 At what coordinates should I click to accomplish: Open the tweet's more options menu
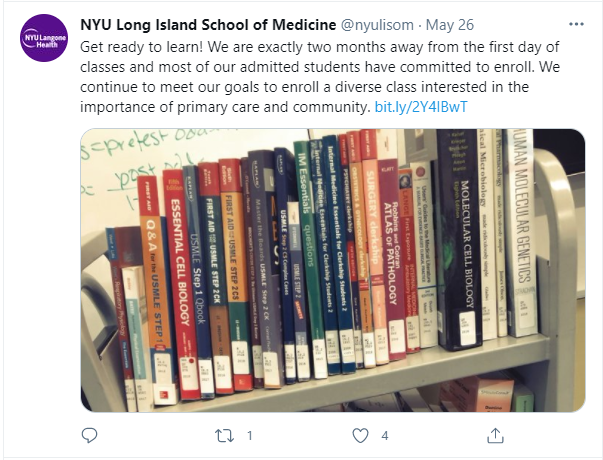click(574, 23)
